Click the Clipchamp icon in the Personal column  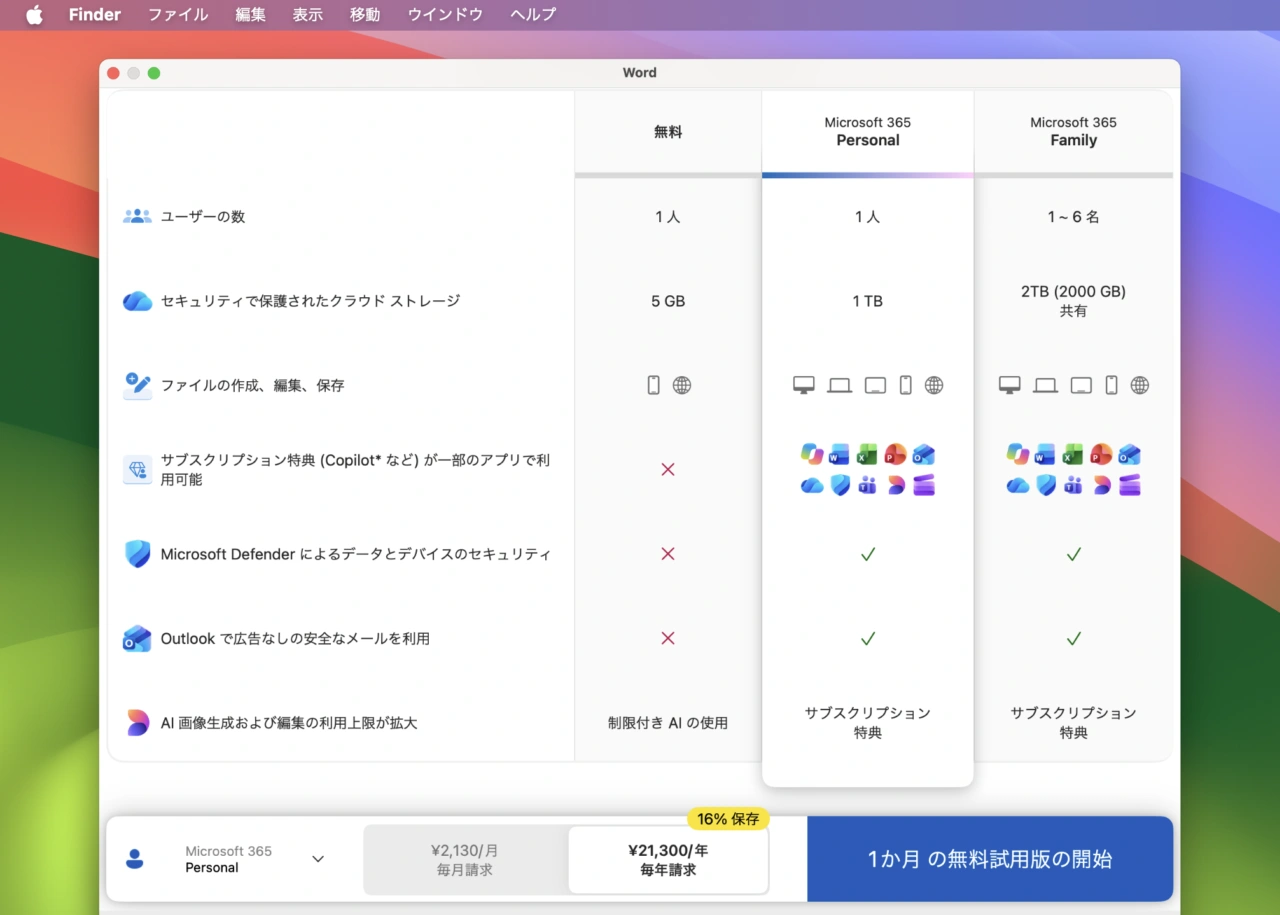924,485
